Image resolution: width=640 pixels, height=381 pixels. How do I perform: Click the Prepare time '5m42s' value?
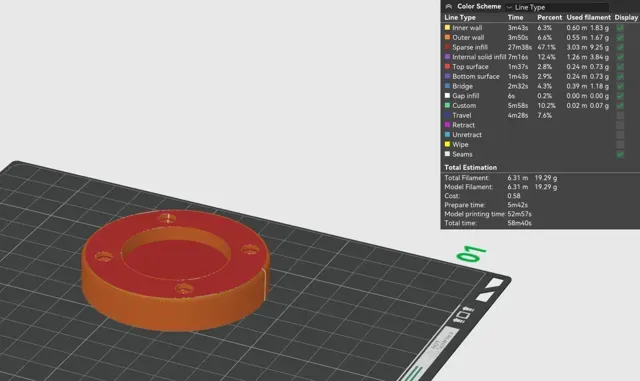518,205
